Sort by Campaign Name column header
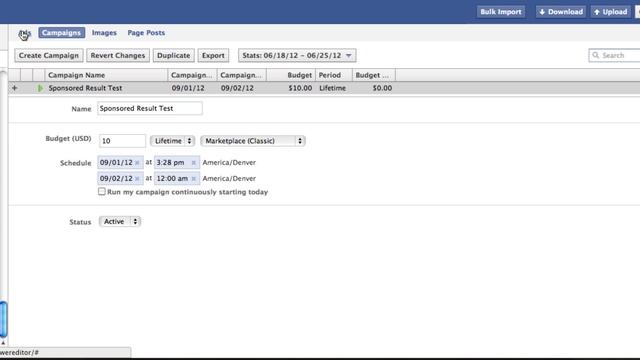This screenshot has height=360, width=640. click(106, 75)
